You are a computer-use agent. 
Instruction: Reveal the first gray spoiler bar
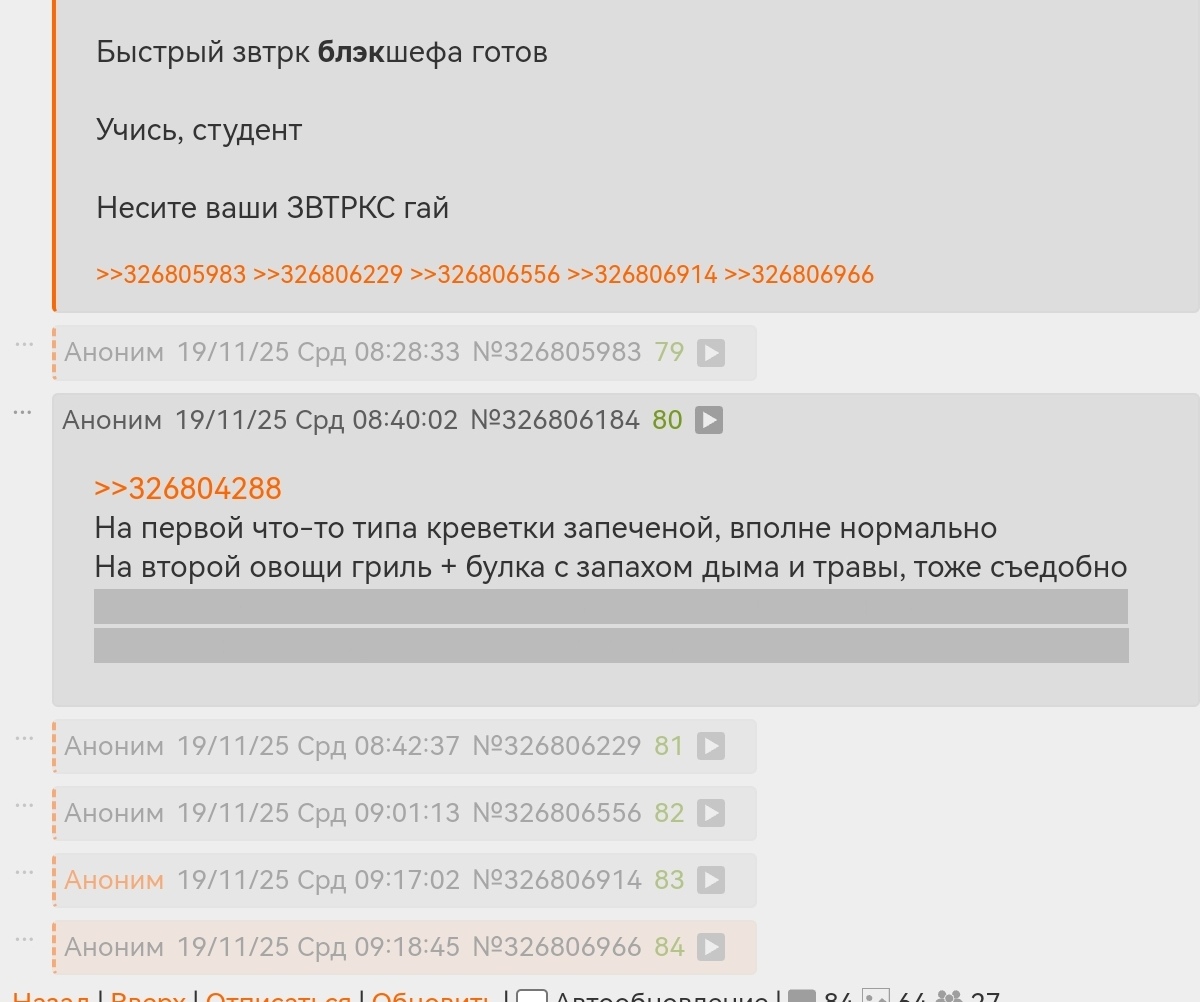click(x=610, y=606)
